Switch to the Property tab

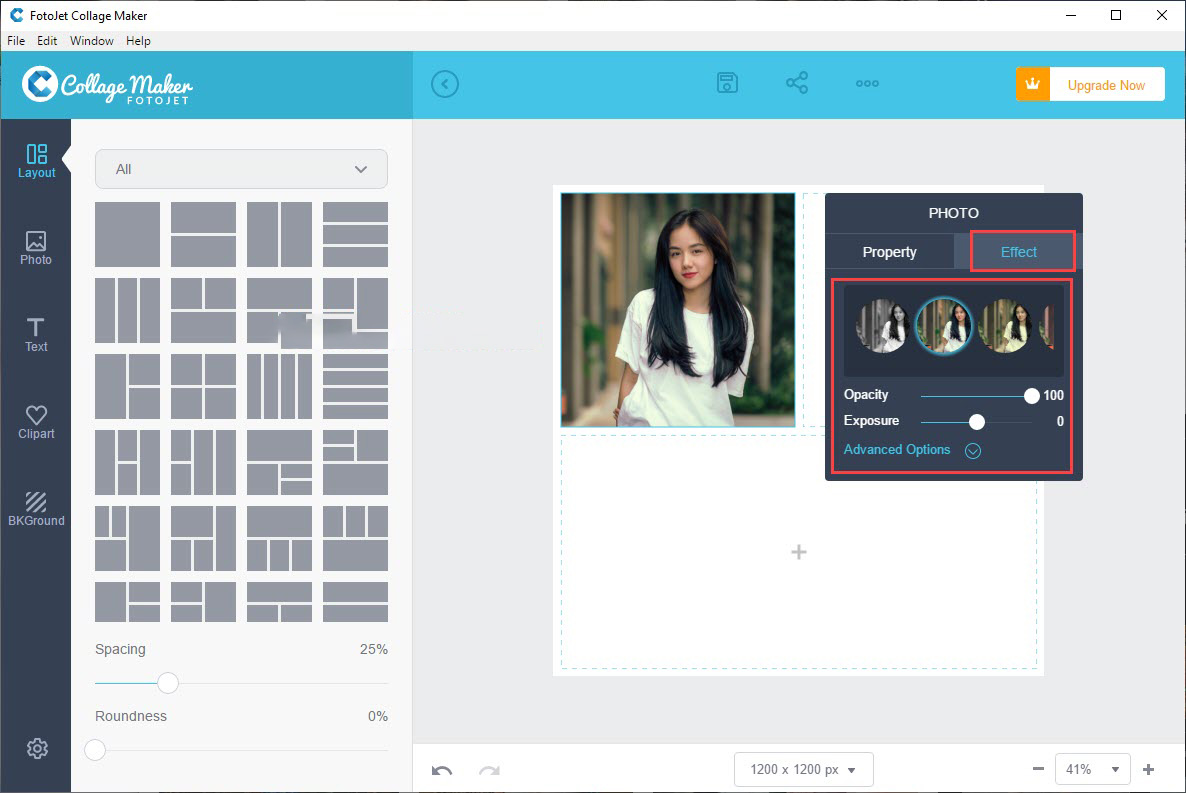(x=889, y=252)
